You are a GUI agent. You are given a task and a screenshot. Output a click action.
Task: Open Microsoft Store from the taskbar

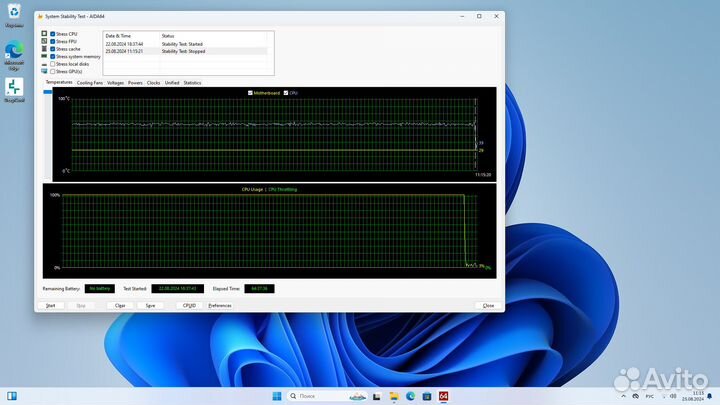coord(427,397)
